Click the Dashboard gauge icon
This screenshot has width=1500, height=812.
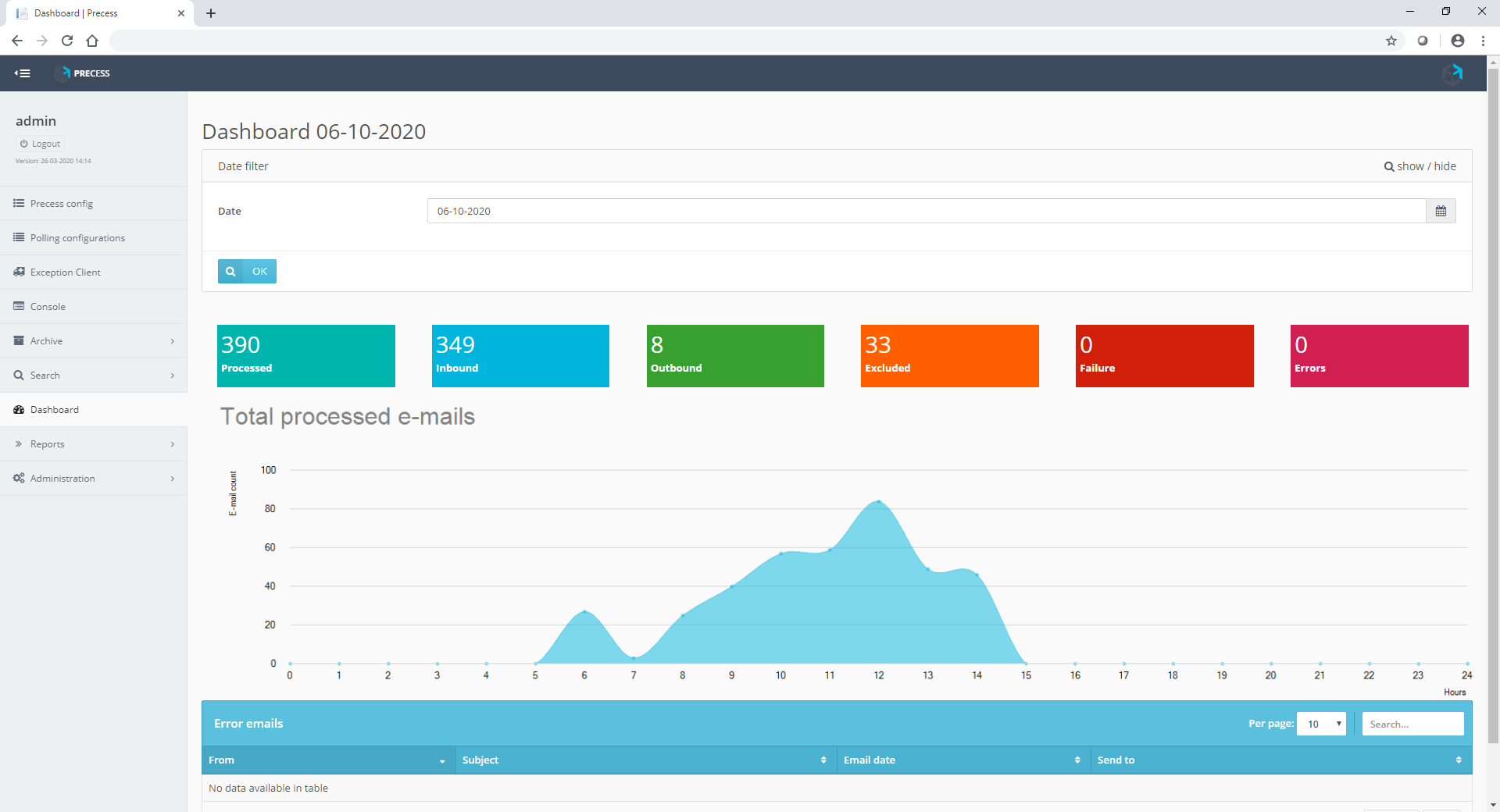[x=19, y=410]
